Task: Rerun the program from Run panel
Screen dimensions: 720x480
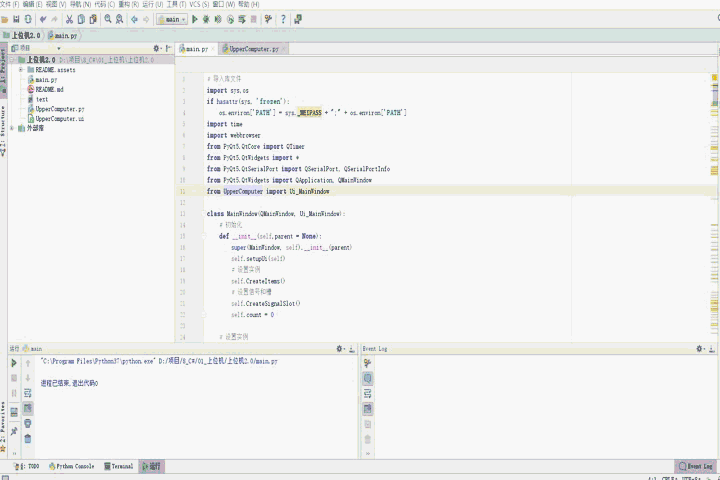Action: [13, 364]
